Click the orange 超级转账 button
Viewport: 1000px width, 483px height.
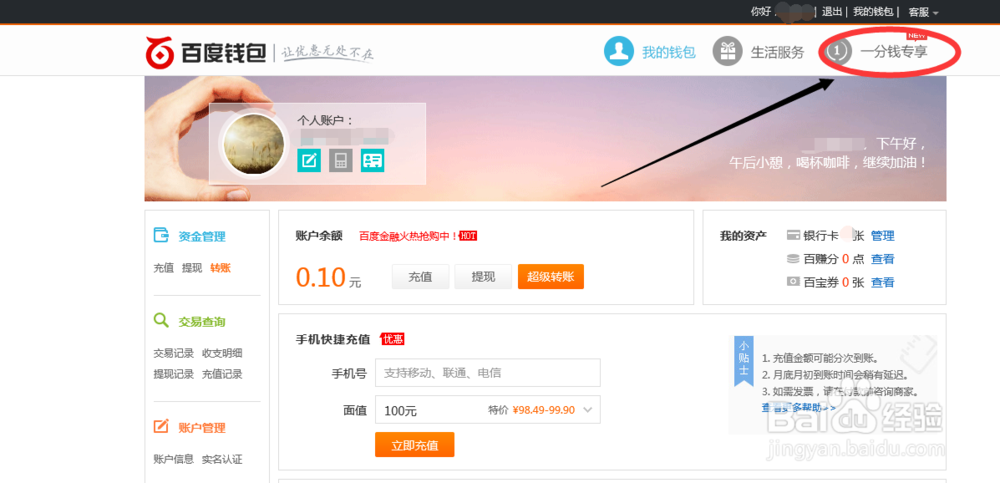(x=550, y=277)
